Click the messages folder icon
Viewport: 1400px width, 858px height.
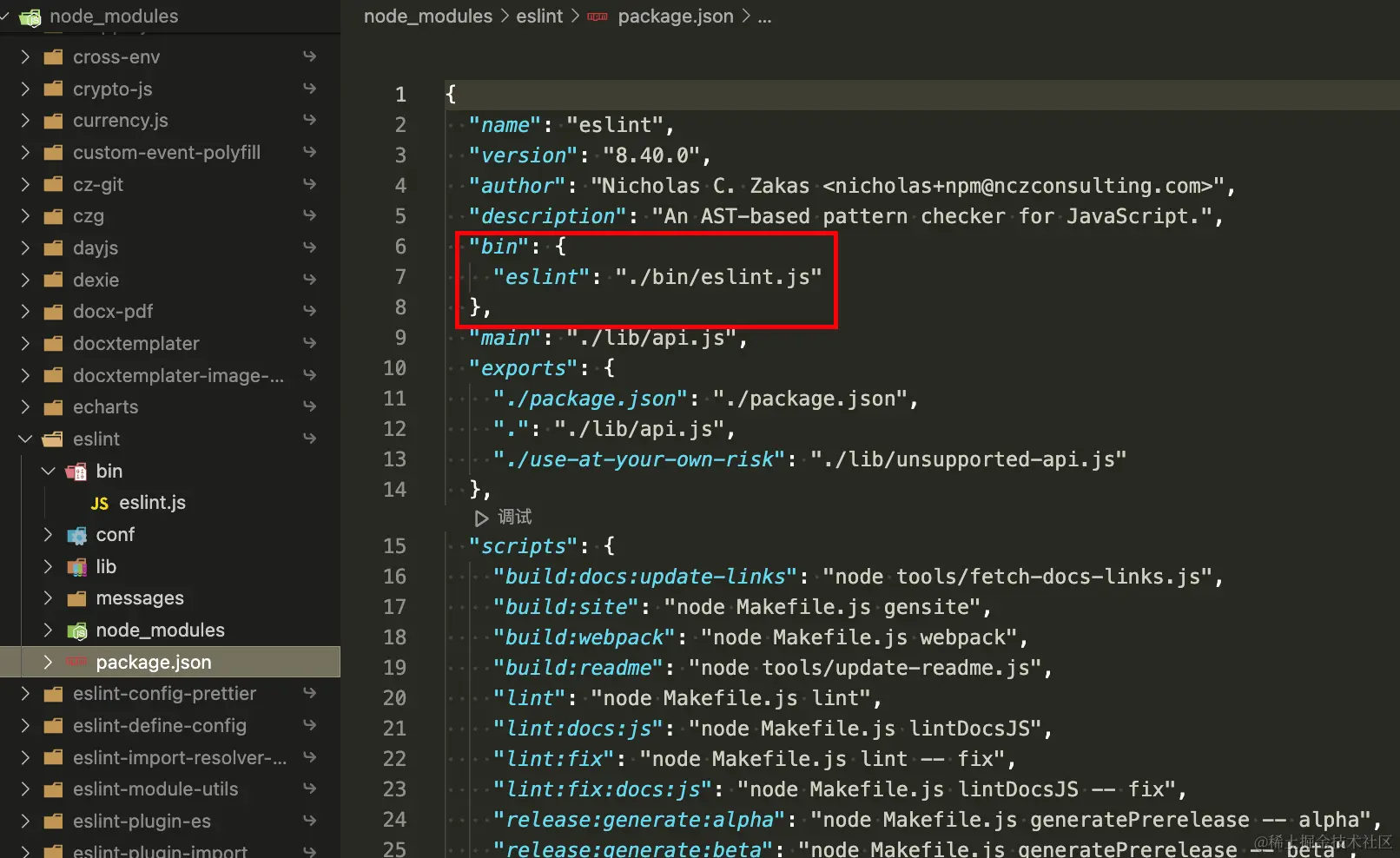pyautogui.click(x=76, y=598)
